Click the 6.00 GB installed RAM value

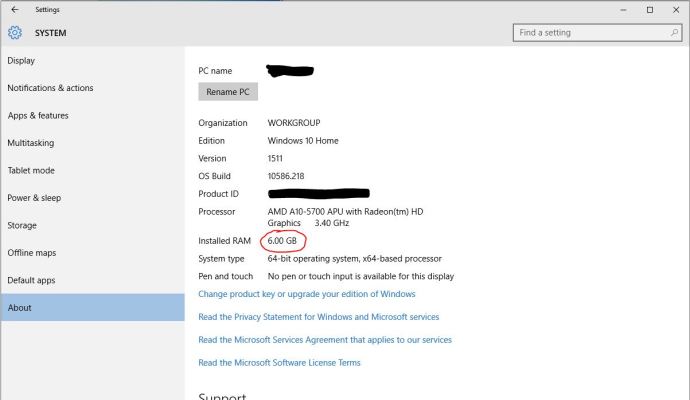282,241
